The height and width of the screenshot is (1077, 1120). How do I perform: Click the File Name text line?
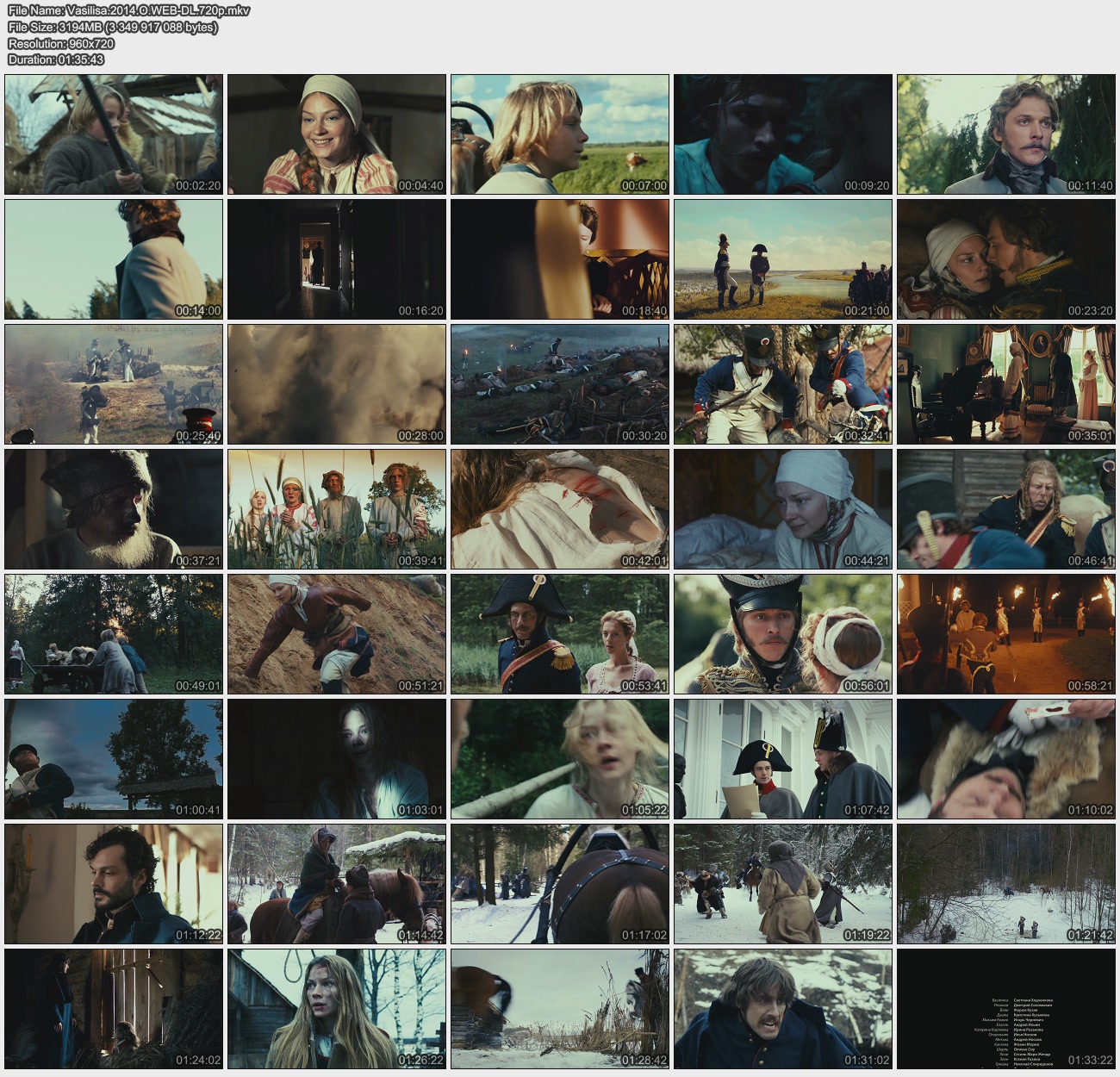(128, 11)
